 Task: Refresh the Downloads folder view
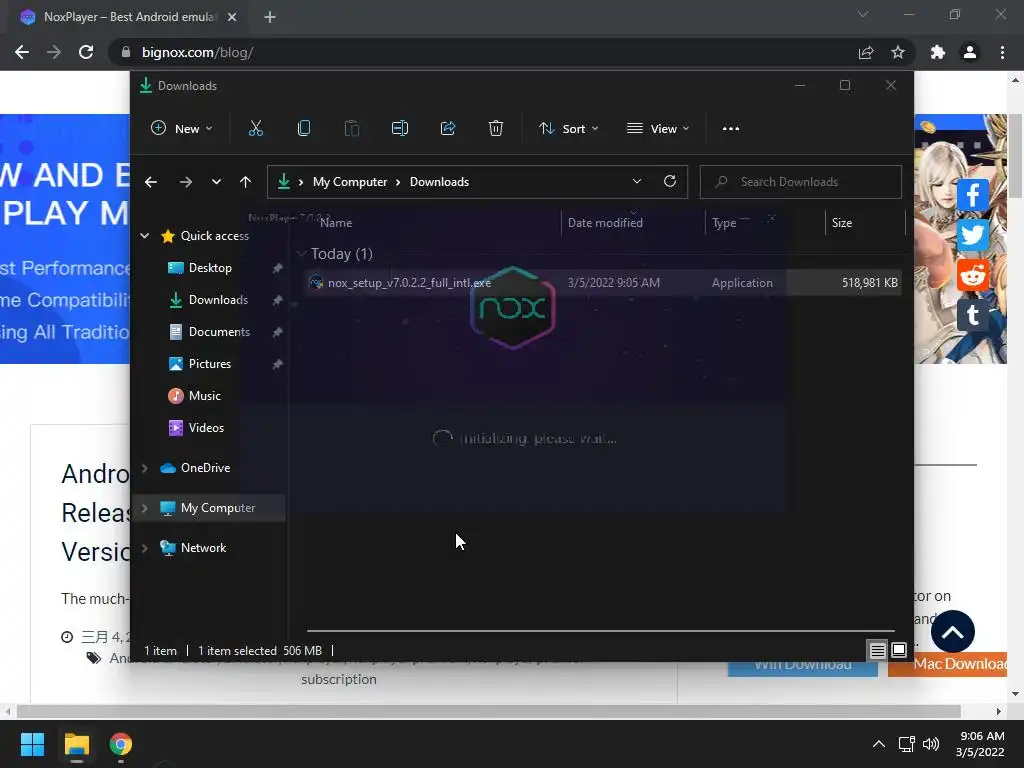pos(670,182)
